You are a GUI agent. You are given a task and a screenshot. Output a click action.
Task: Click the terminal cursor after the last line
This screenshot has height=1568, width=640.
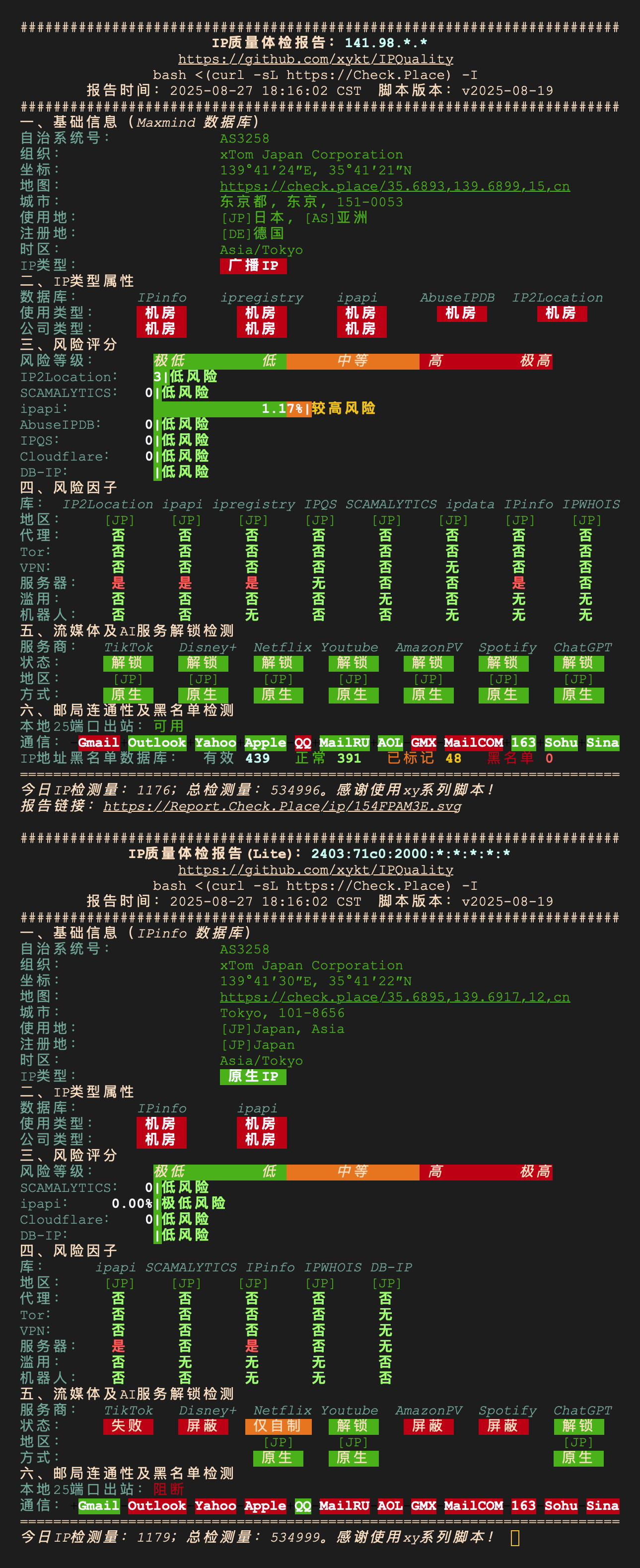515,1538
